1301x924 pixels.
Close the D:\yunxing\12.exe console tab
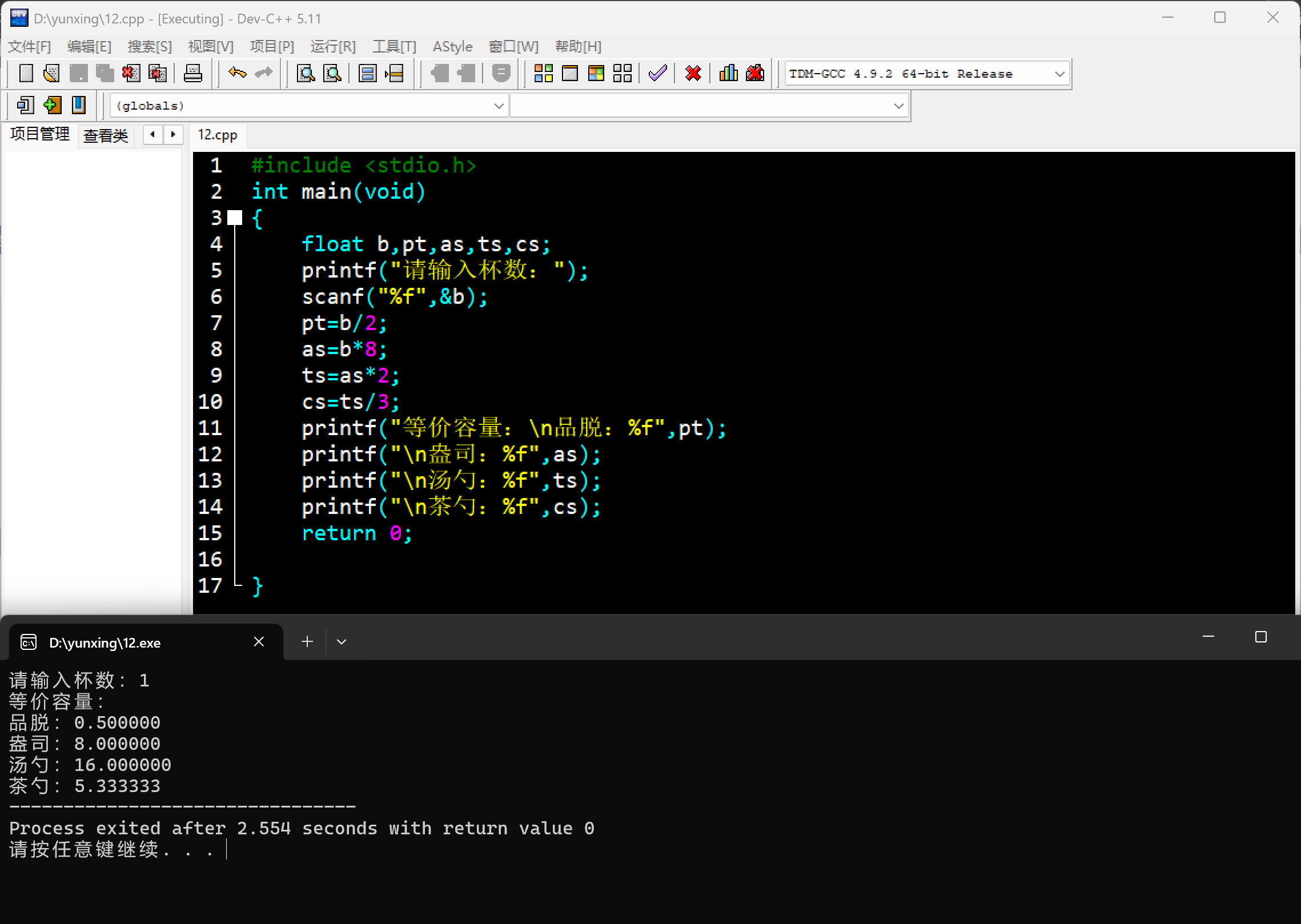coord(259,642)
